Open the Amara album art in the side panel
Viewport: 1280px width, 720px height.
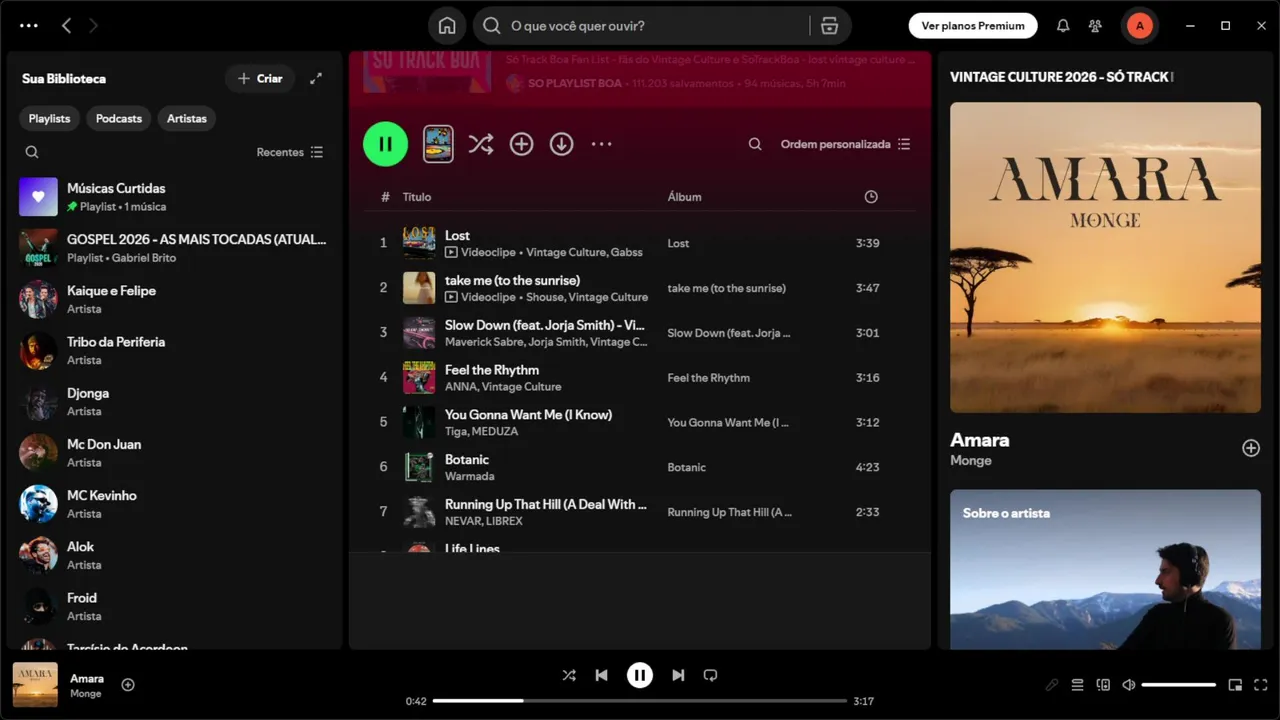[1105, 257]
